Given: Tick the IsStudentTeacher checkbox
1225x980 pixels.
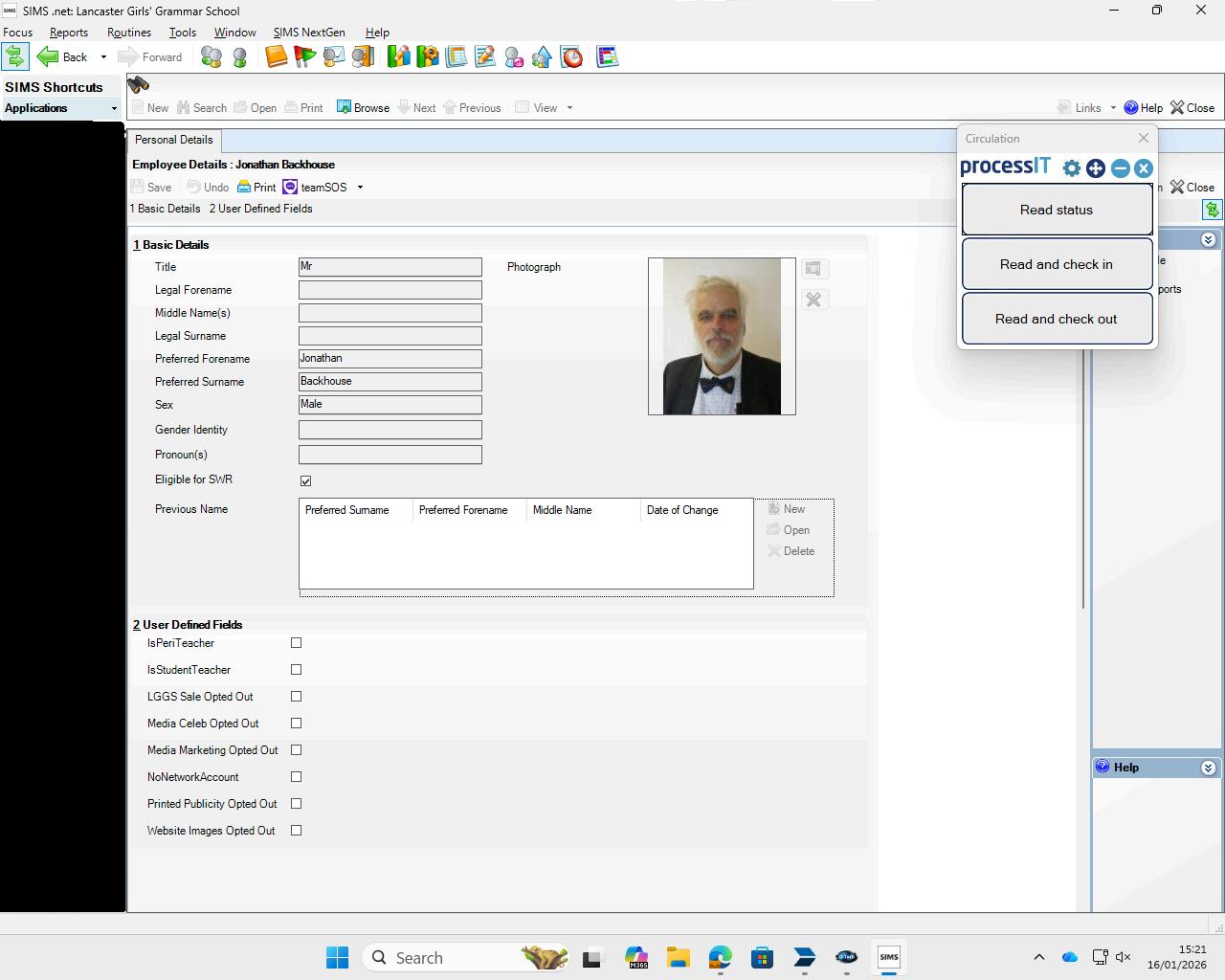Looking at the screenshot, I should pyautogui.click(x=296, y=670).
